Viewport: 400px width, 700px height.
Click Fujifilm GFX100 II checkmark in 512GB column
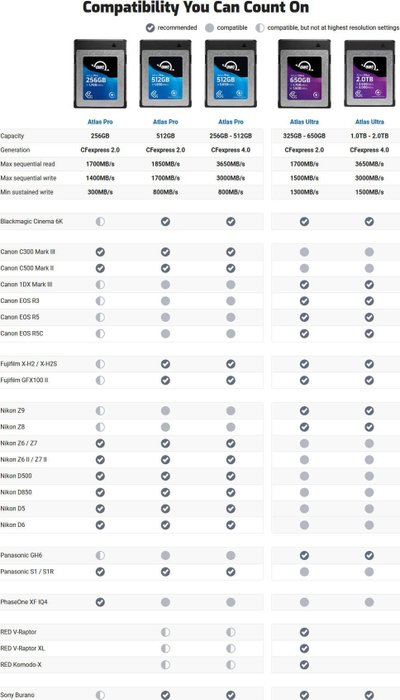[x=165, y=380]
